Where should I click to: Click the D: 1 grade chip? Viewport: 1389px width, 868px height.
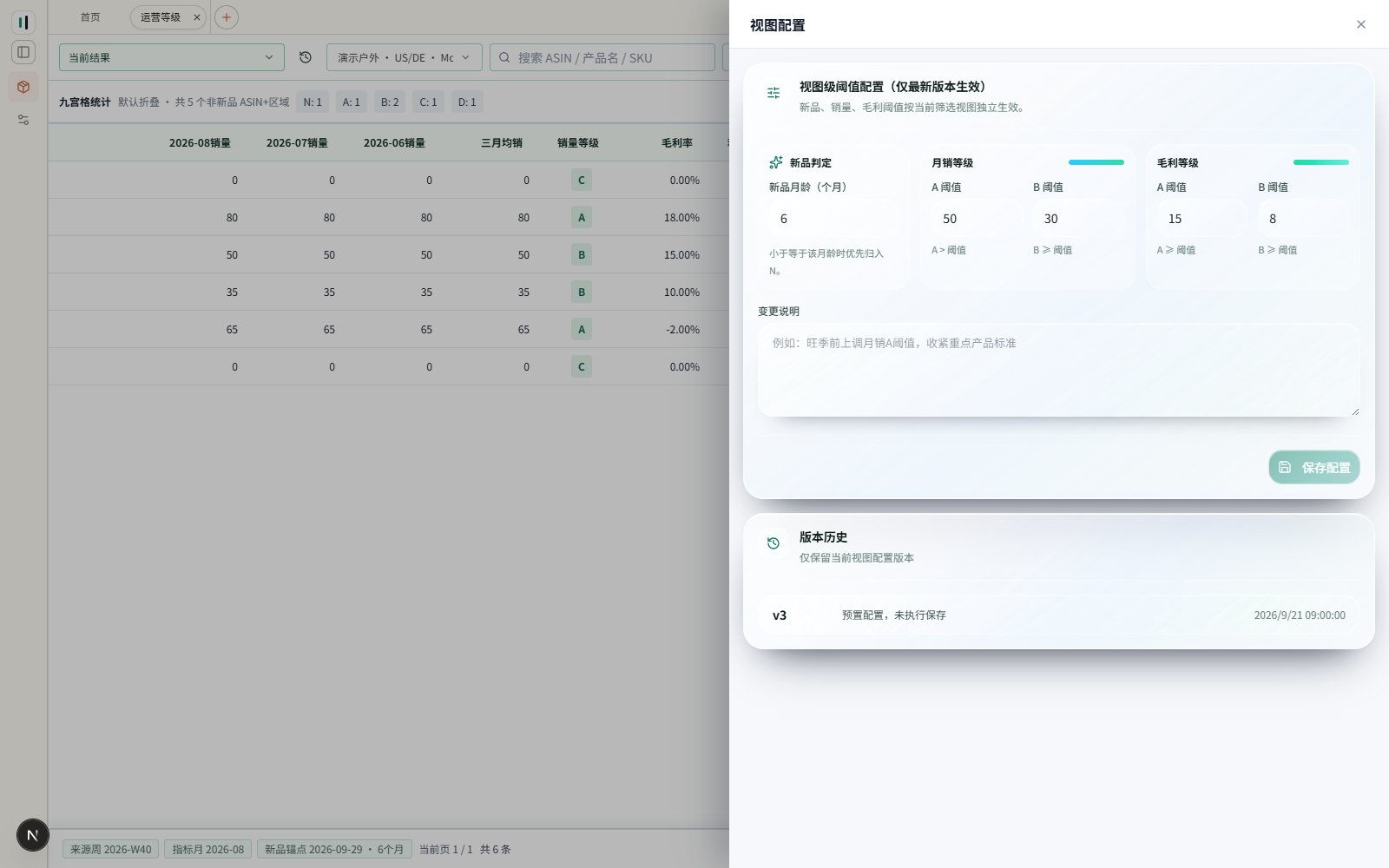[467, 102]
